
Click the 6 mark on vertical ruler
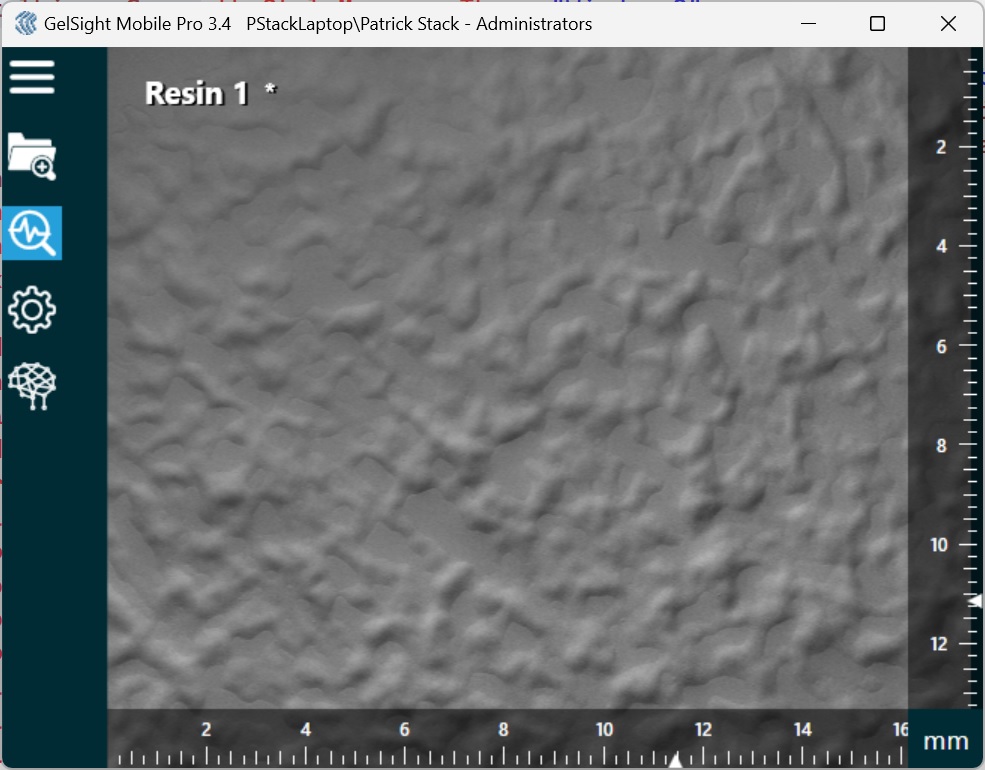click(940, 346)
